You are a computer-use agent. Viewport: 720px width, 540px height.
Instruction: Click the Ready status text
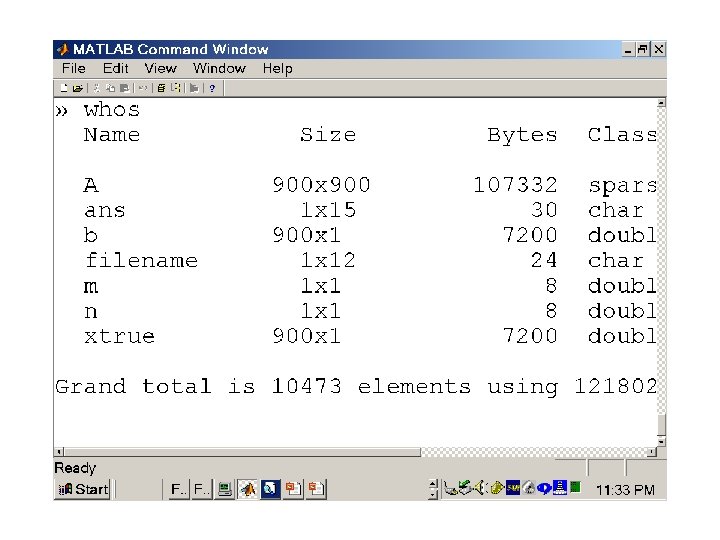[x=75, y=468]
